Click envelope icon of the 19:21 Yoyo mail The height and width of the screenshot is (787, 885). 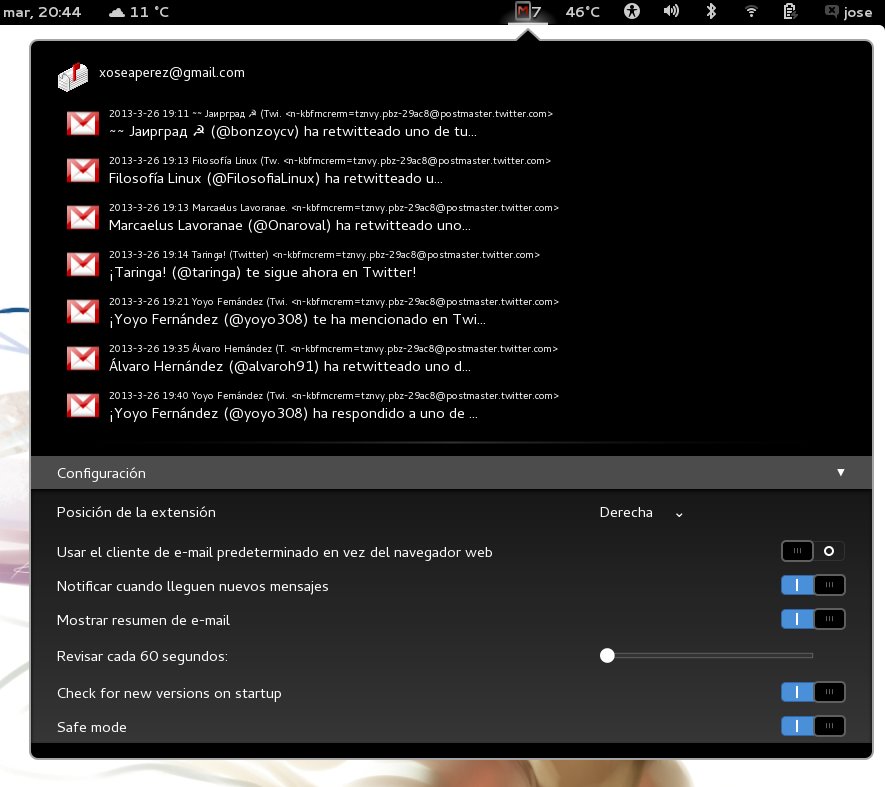tap(82, 311)
